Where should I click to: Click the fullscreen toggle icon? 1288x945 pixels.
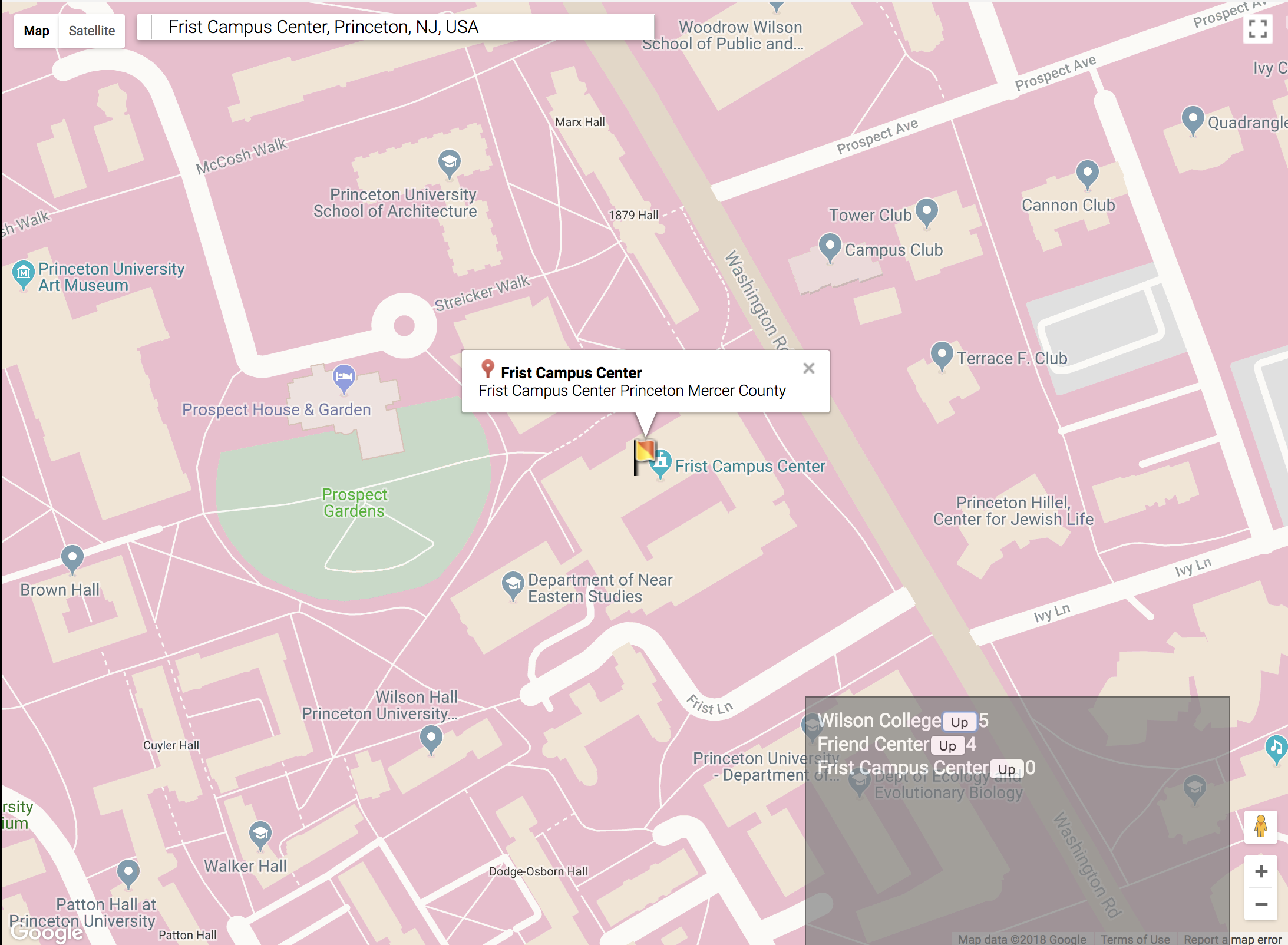pyautogui.click(x=1257, y=29)
